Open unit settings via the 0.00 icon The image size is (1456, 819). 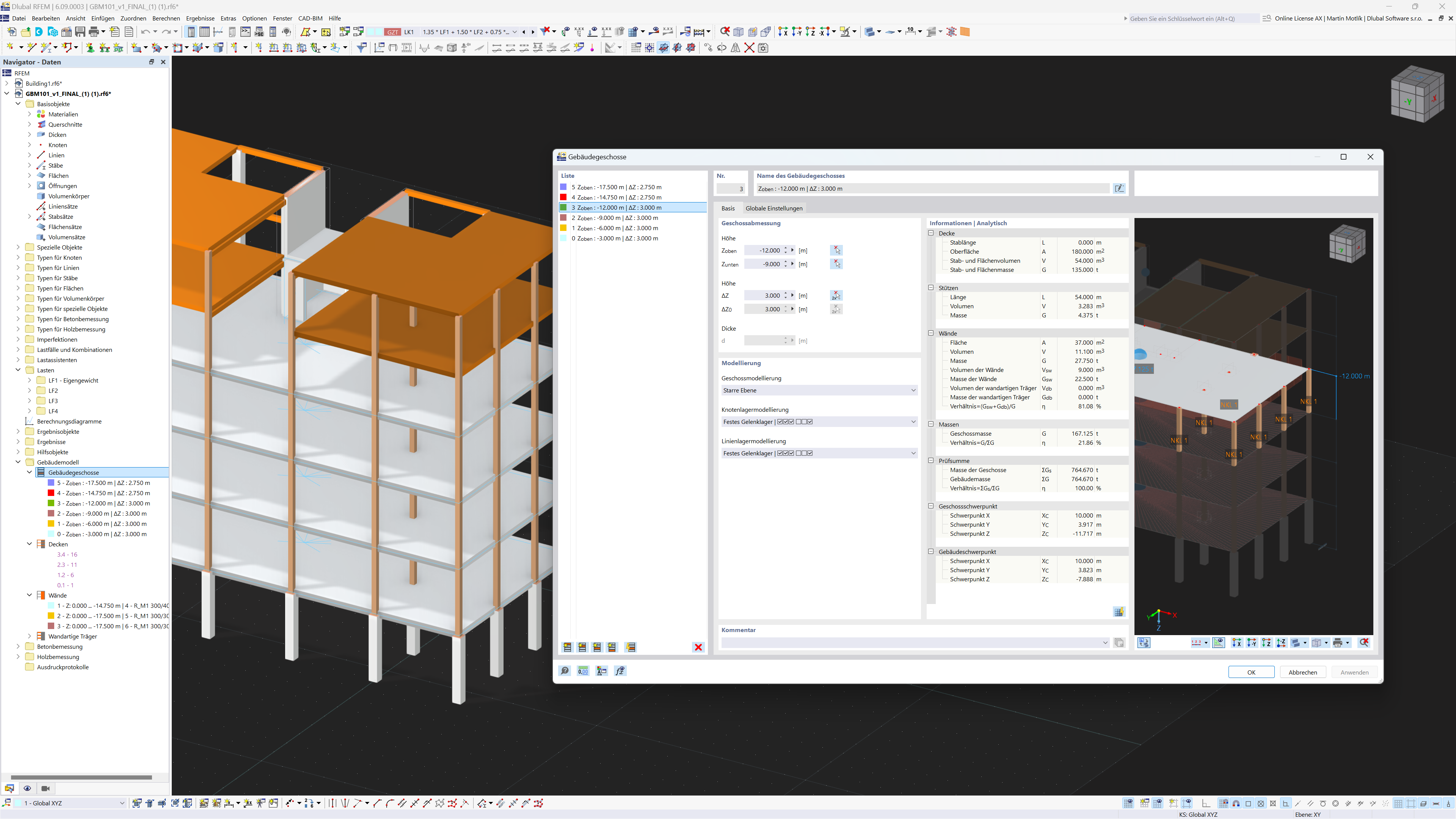coord(583,671)
